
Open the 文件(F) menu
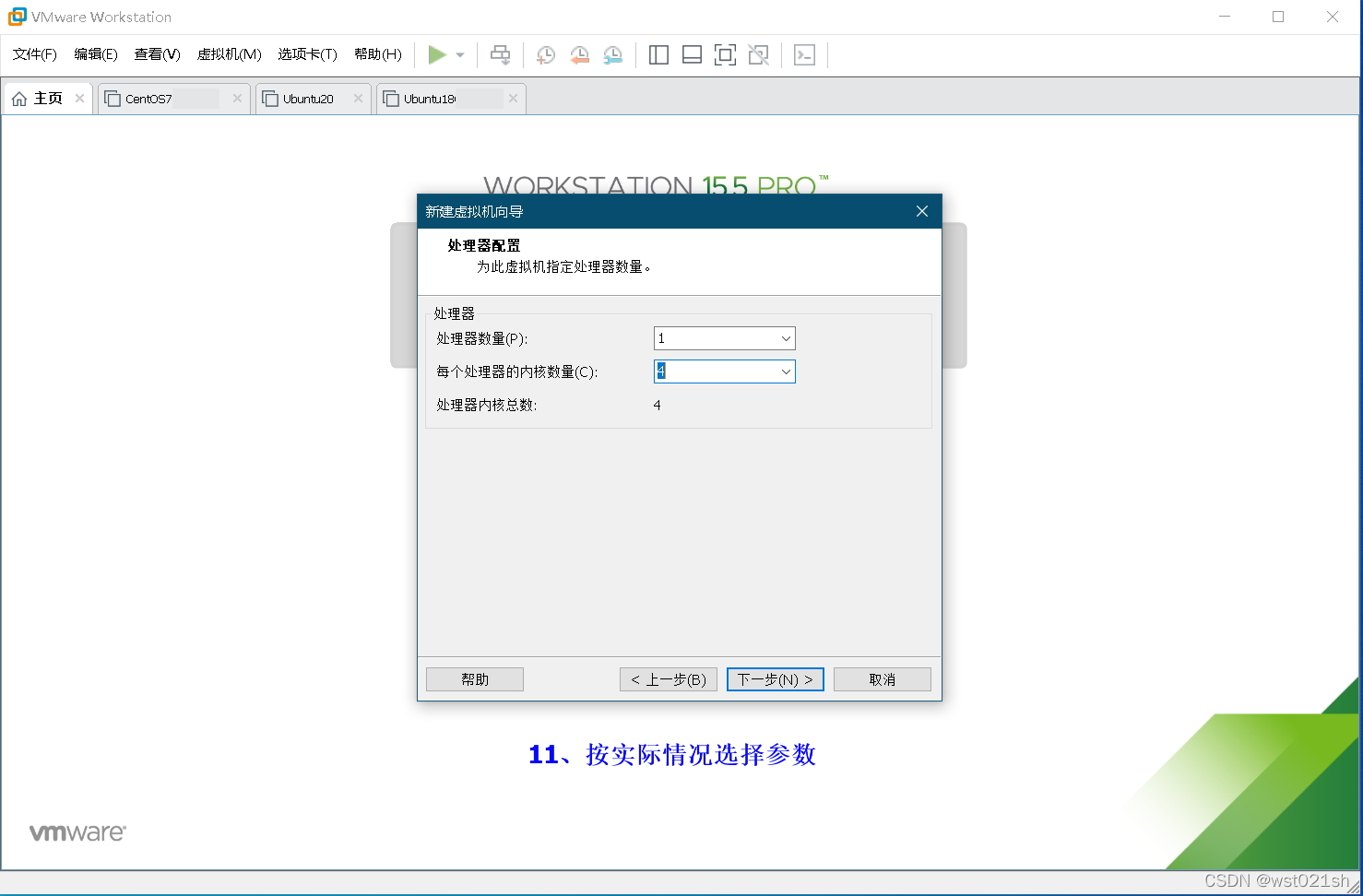coord(35,54)
